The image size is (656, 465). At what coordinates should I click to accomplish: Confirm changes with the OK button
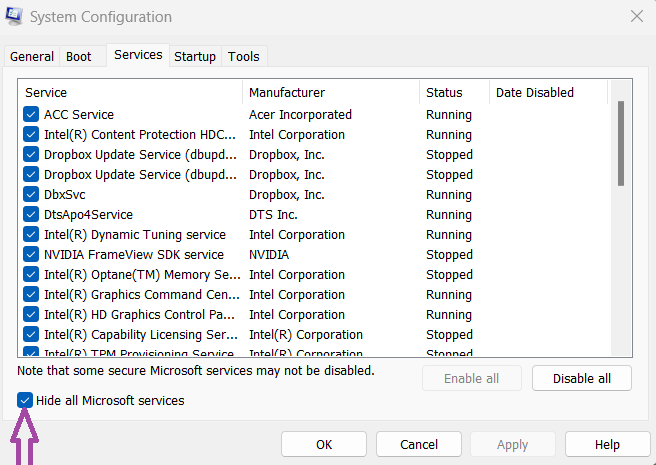324,444
